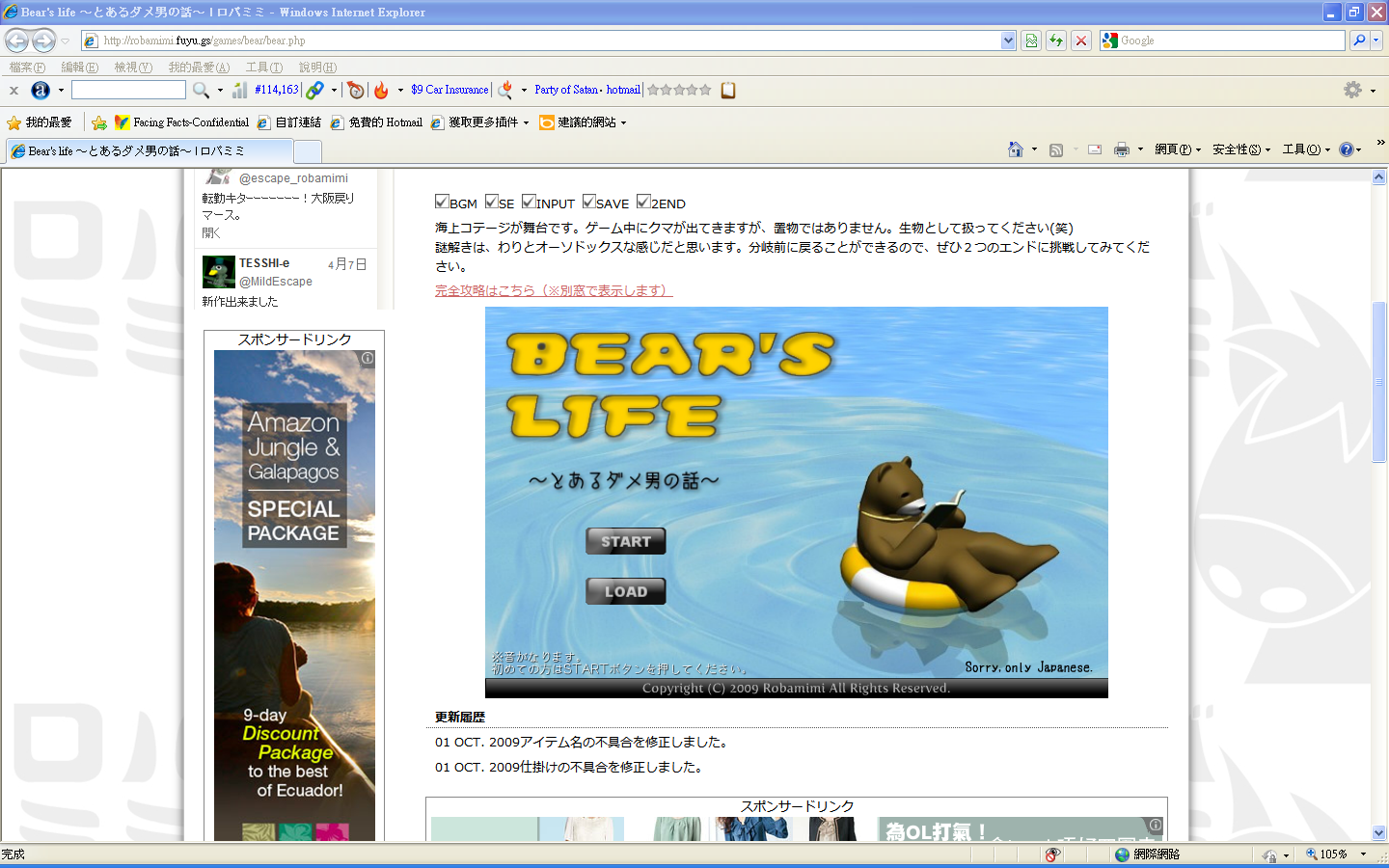
Task: Click the Home icon in command bar
Action: click(1015, 149)
